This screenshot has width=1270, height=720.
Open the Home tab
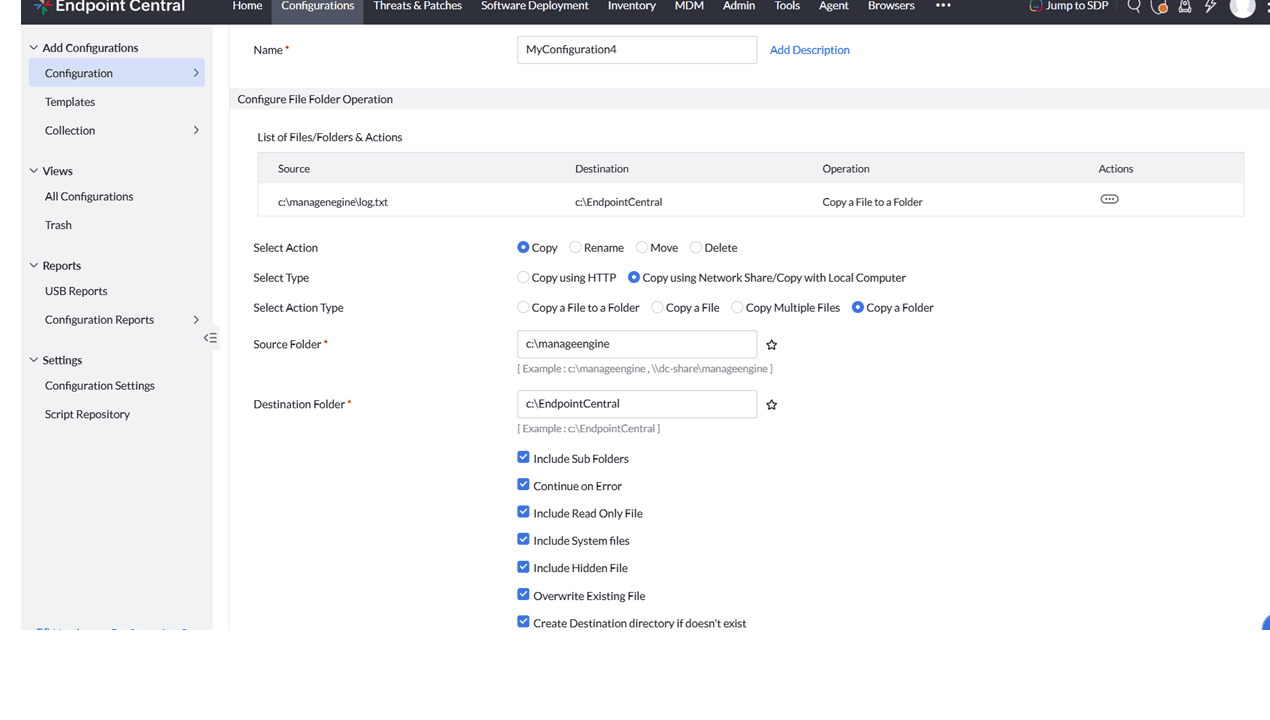click(x=247, y=6)
